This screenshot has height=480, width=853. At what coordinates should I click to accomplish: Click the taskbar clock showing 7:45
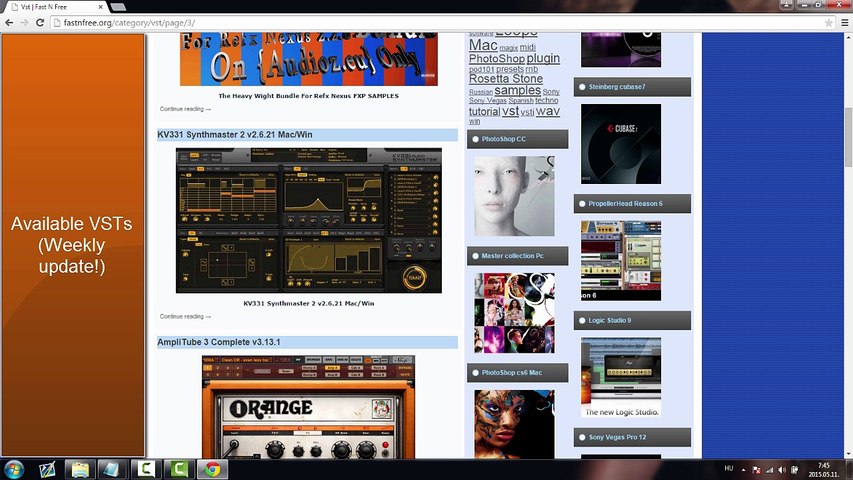[x=824, y=470]
